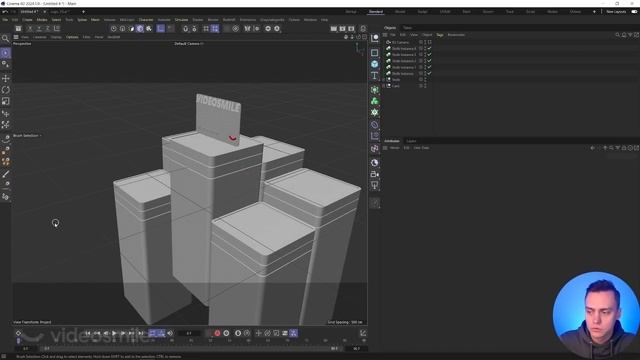The image size is (640, 360).
Task: Toggle Z axis lock
Action: tap(47, 29)
